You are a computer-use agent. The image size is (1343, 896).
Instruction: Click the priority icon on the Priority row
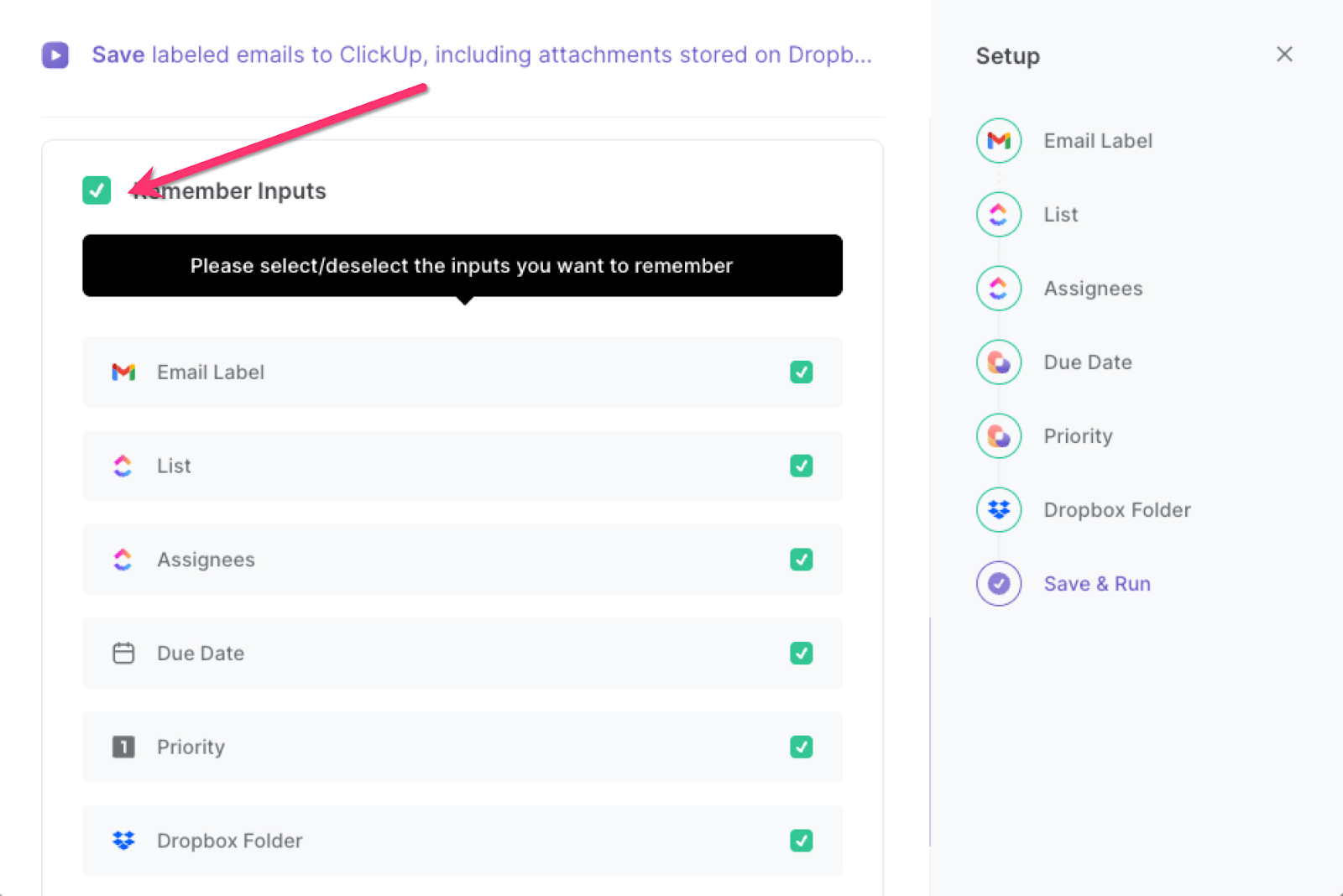[123, 747]
